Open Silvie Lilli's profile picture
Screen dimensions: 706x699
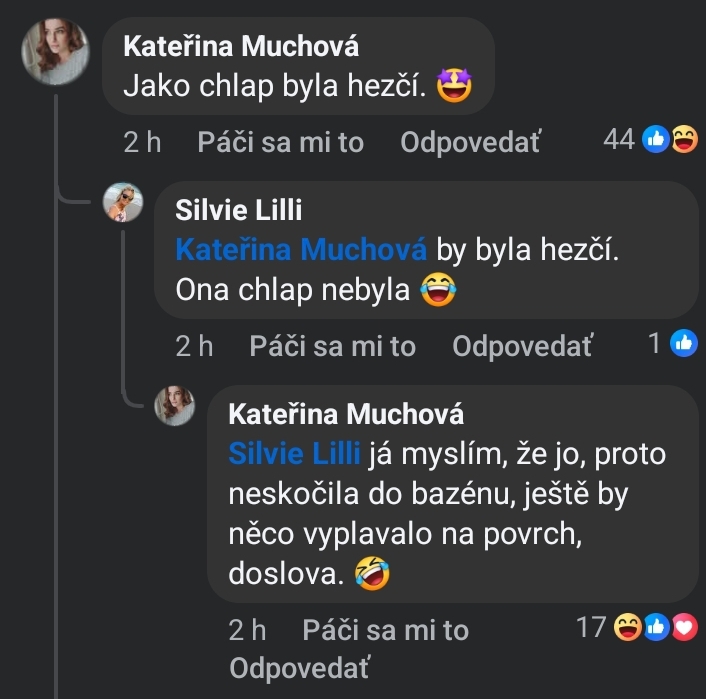pos(124,203)
